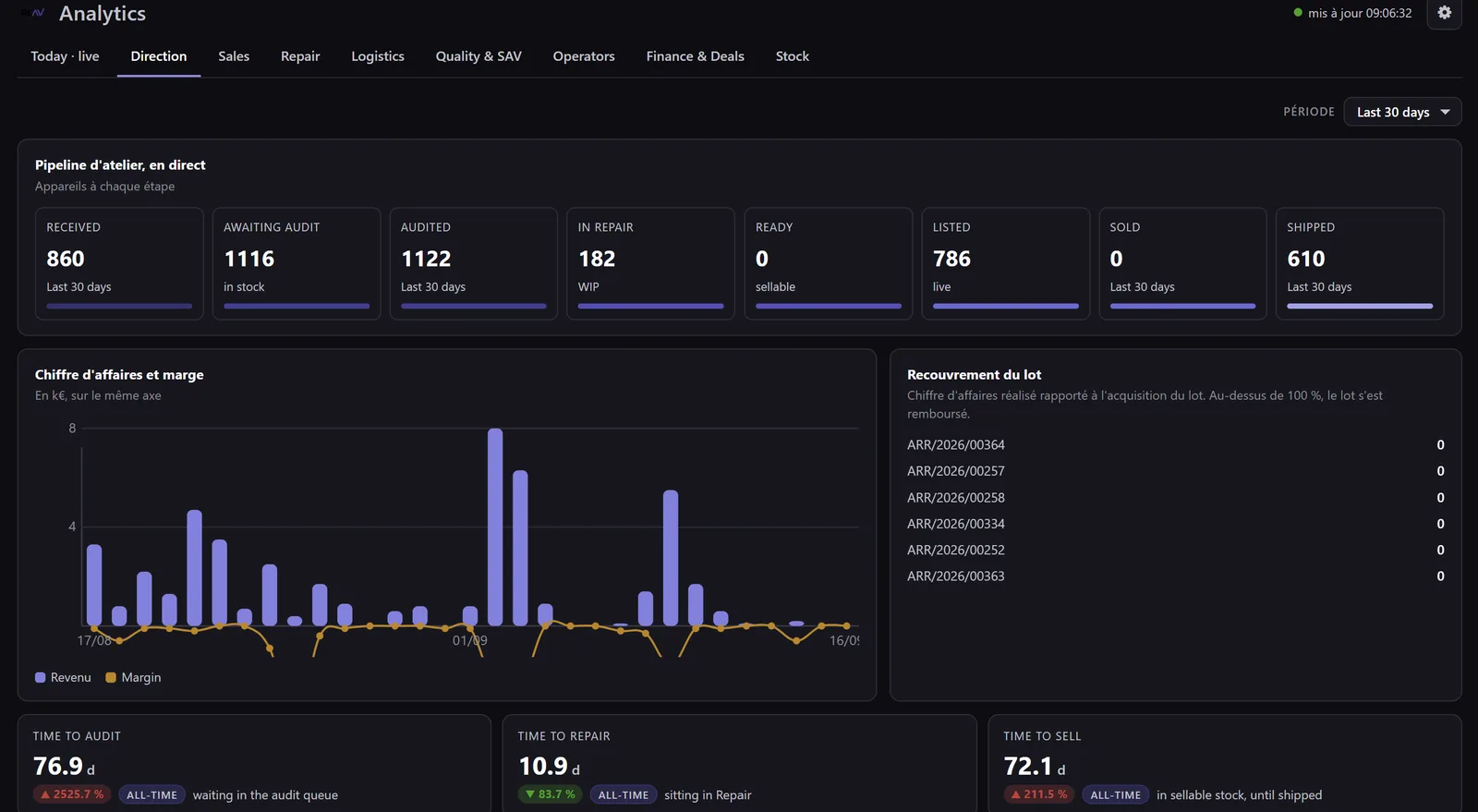Click the Received pipeline card
This screenshot has width=1478, height=812.
tap(119, 263)
